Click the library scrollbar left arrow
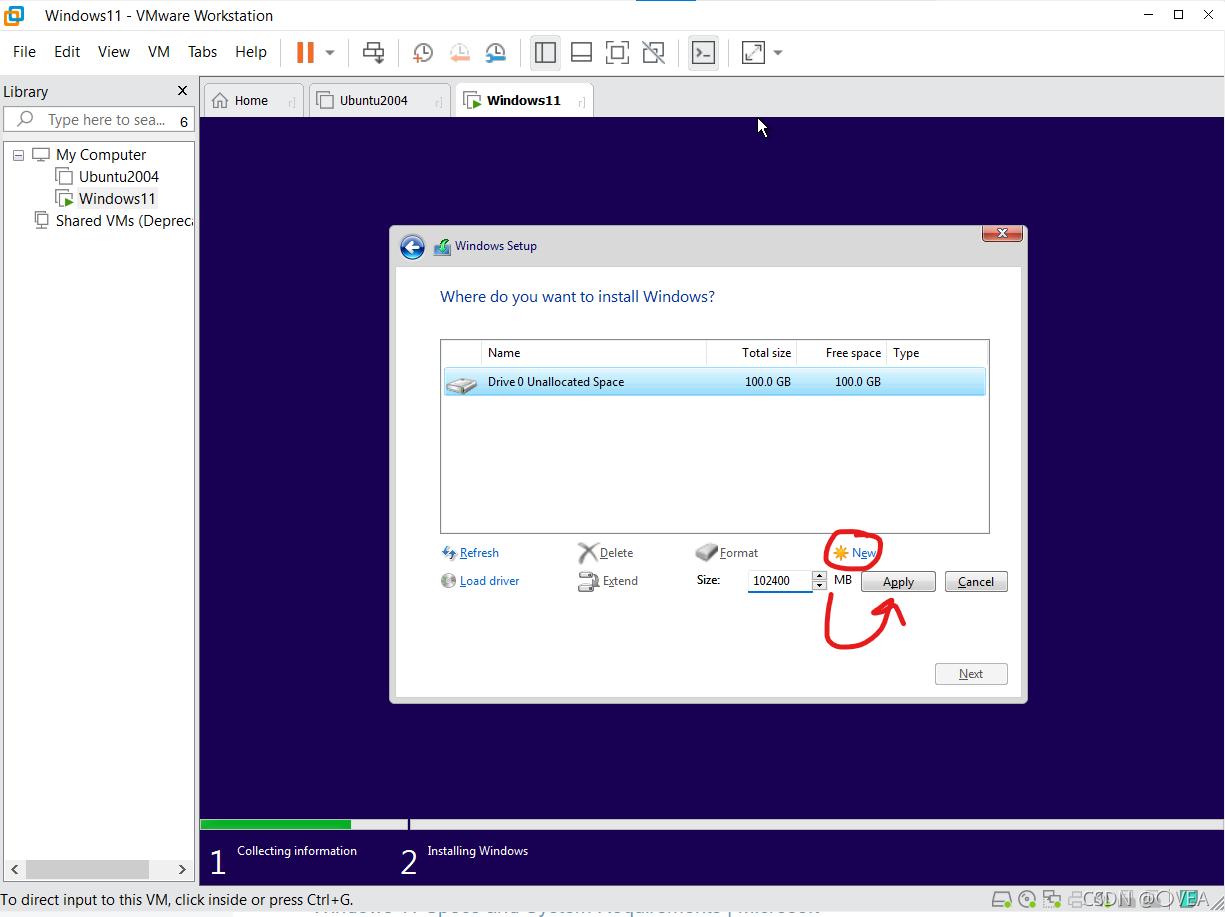The image size is (1225, 917). pos(15,870)
